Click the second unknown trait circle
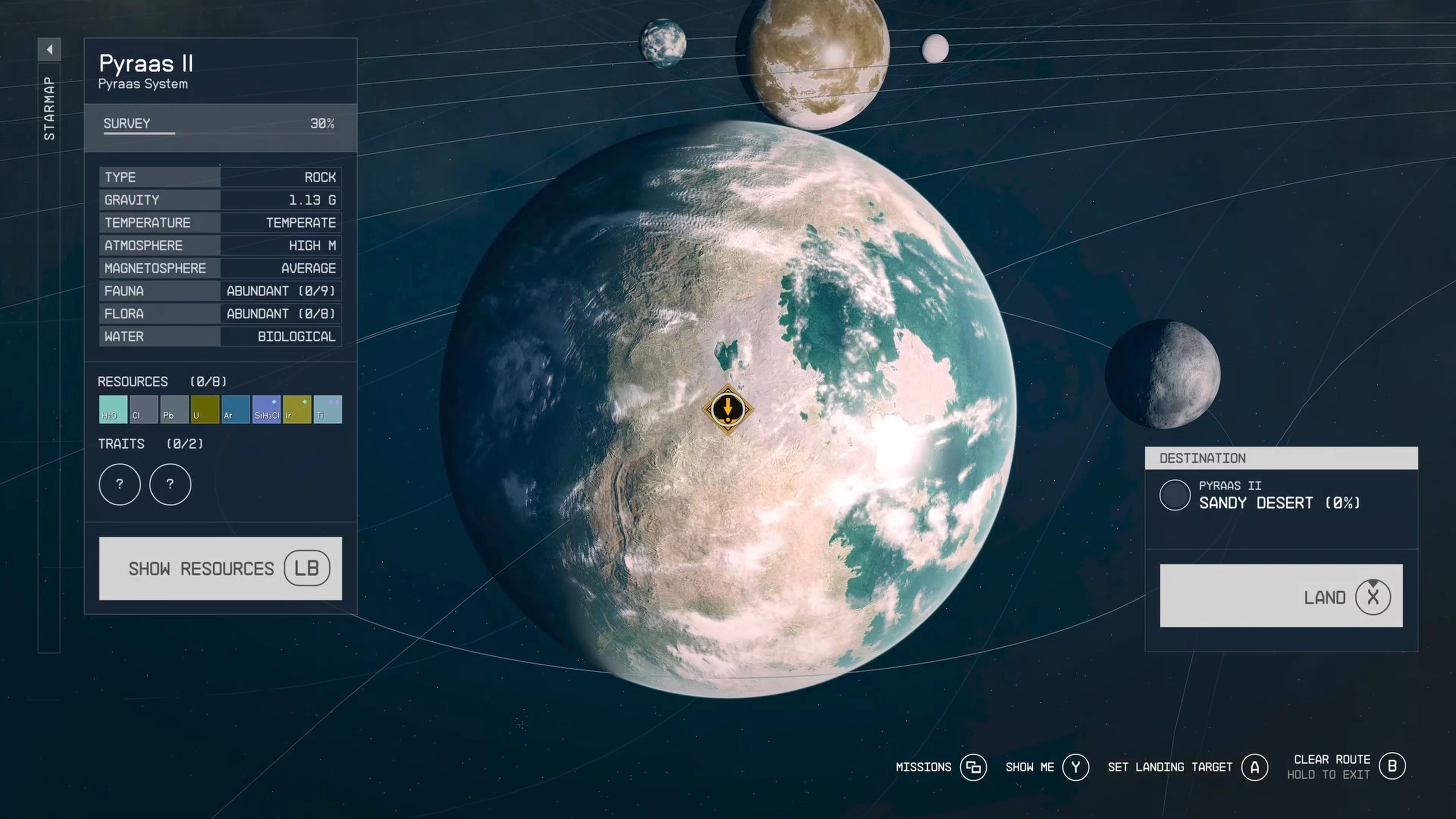The image size is (1456, 819). coord(170,485)
